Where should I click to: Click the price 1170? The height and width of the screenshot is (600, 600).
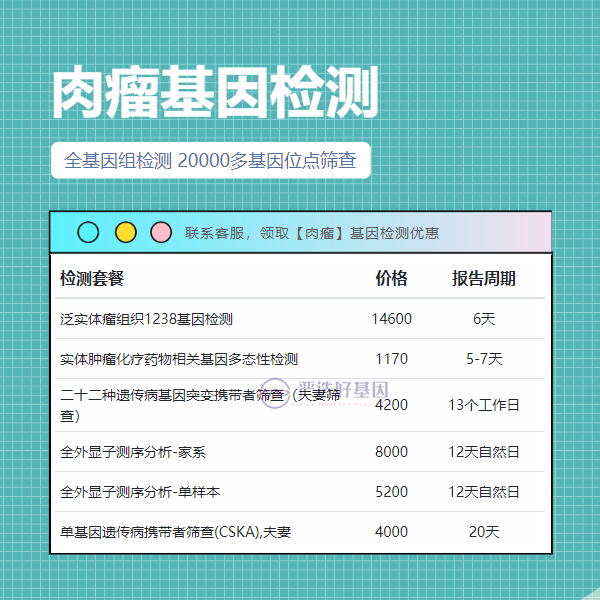point(391,359)
